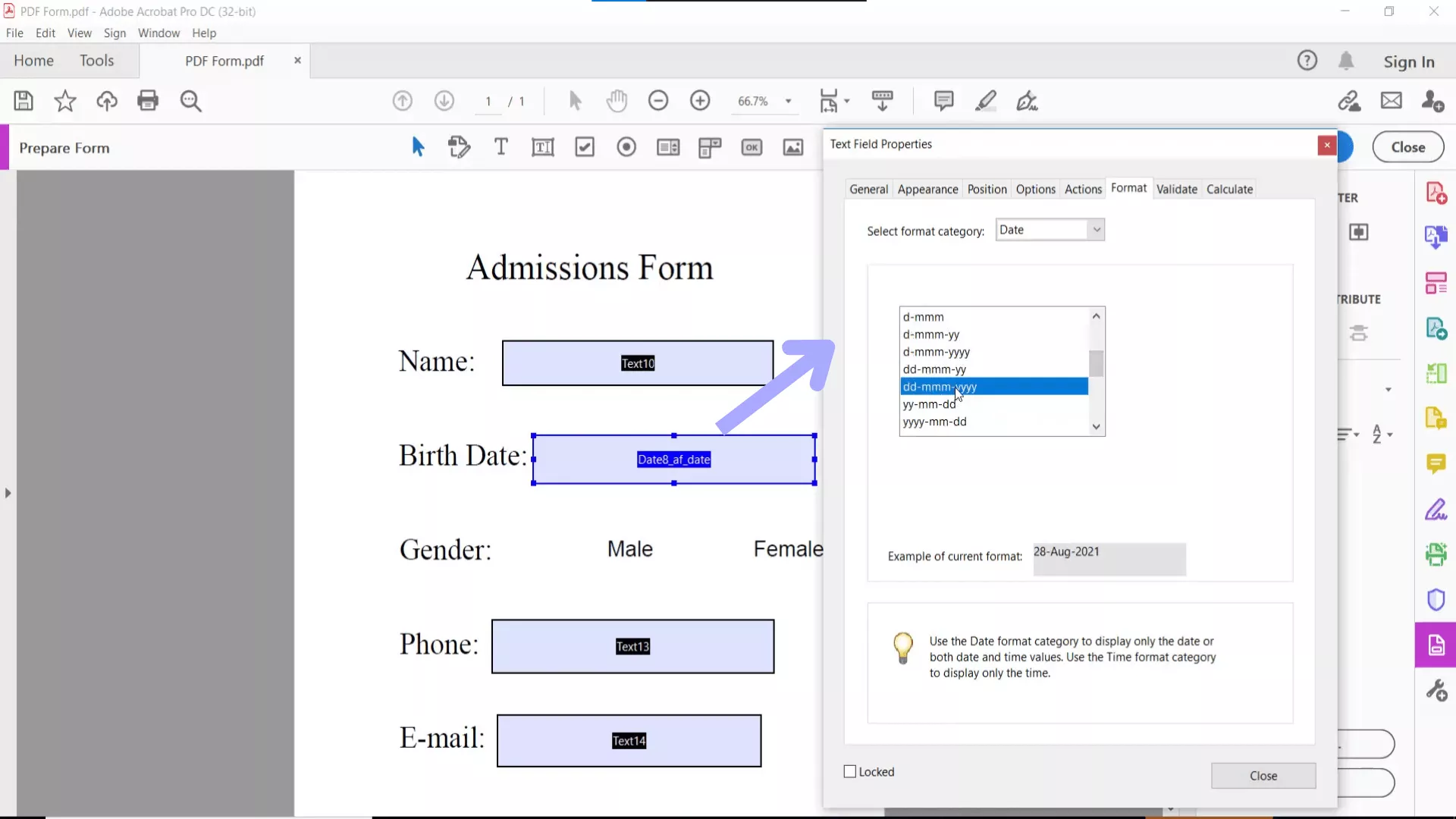Viewport: 1456px width, 819px height.
Task: Click the format list scroll-down arrow
Action: pyautogui.click(x=1096, y=427)
